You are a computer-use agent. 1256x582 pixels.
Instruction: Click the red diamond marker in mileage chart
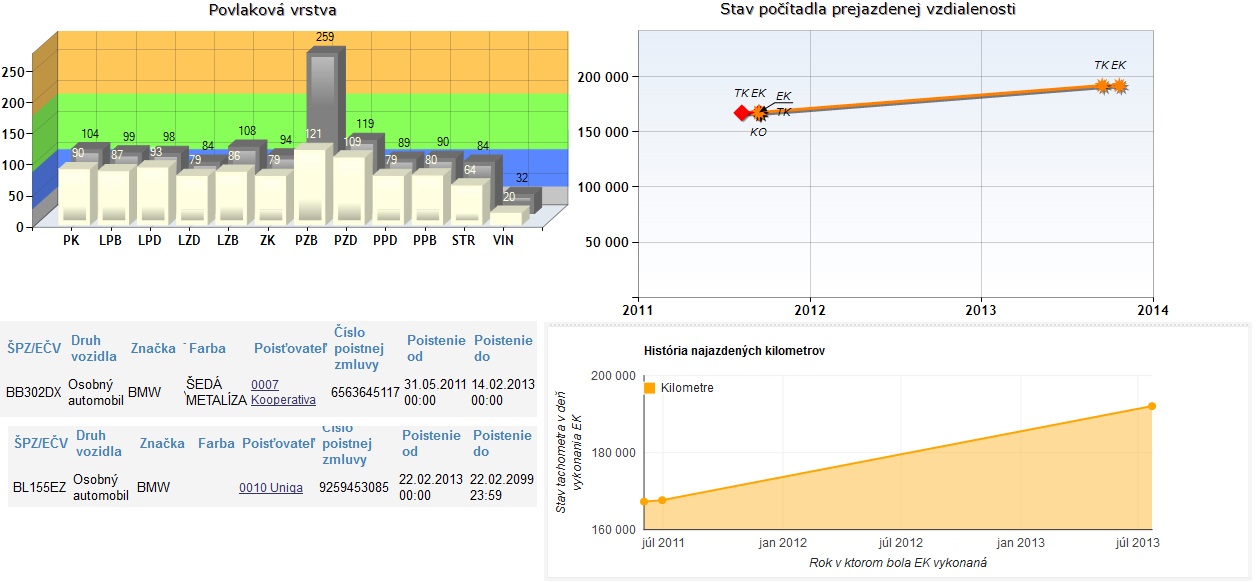click(x=741, y=113)
